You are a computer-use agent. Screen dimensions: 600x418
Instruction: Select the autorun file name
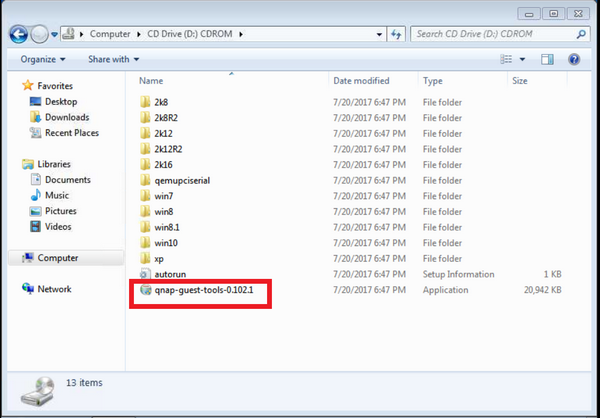pos(170,274)
